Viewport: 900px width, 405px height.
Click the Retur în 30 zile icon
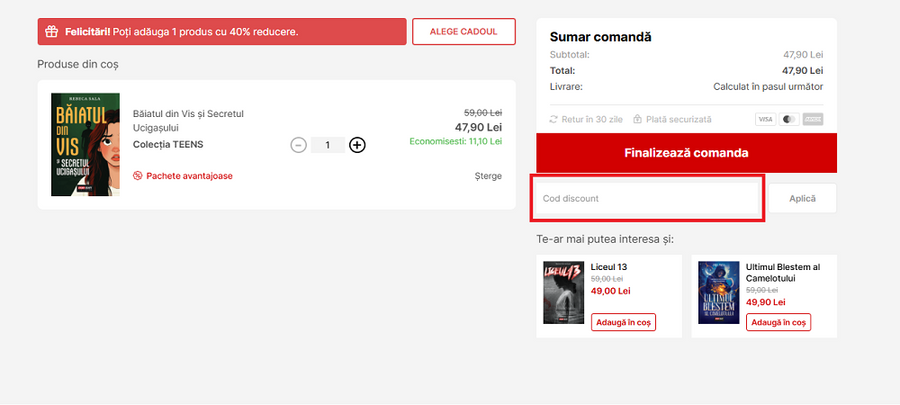point(554,119)
